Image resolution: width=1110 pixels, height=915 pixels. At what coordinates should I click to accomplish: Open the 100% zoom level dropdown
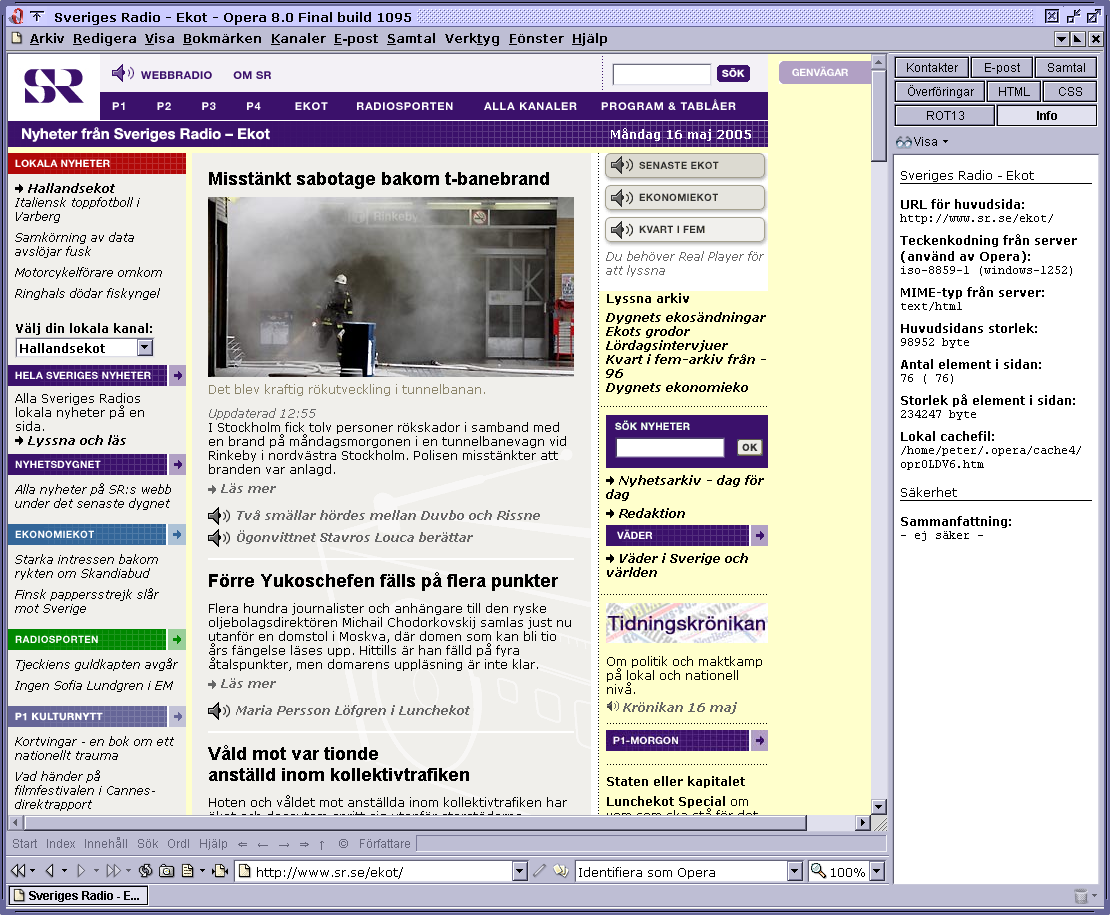pos(877,871)
